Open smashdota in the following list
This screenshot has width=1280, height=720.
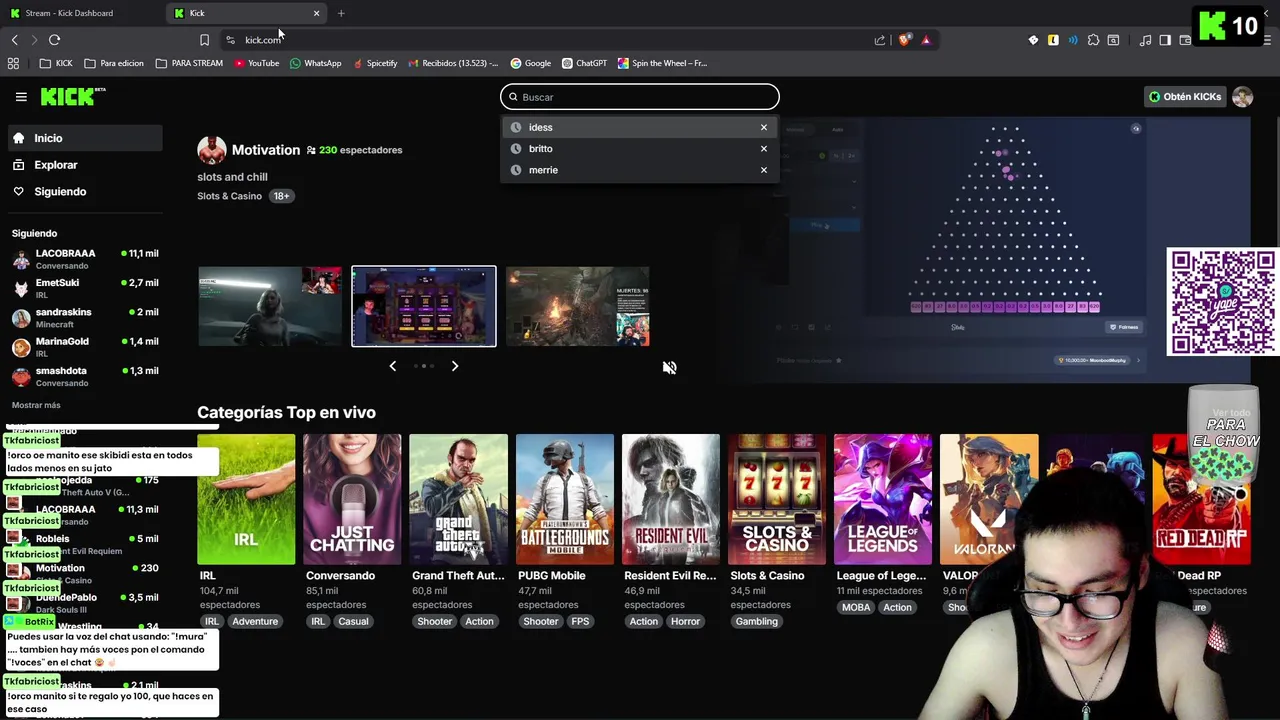click(x=84, y=376)
